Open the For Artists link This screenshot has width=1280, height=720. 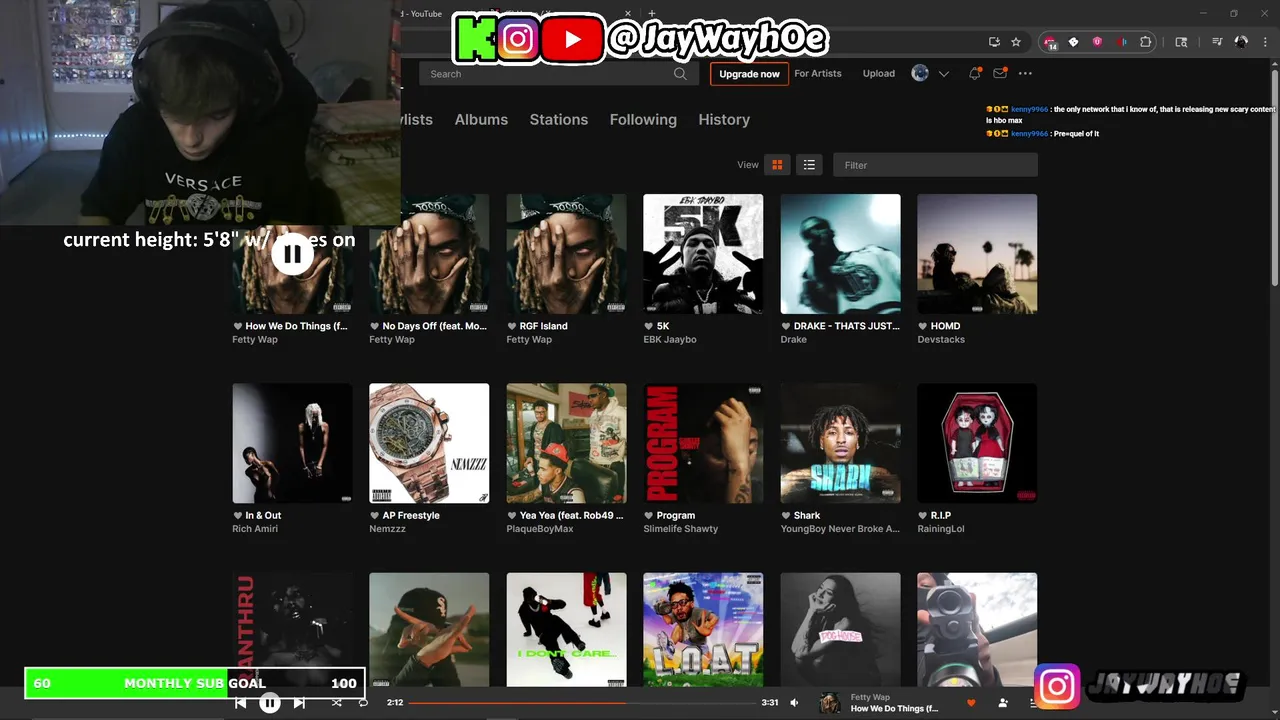point(818,73)
